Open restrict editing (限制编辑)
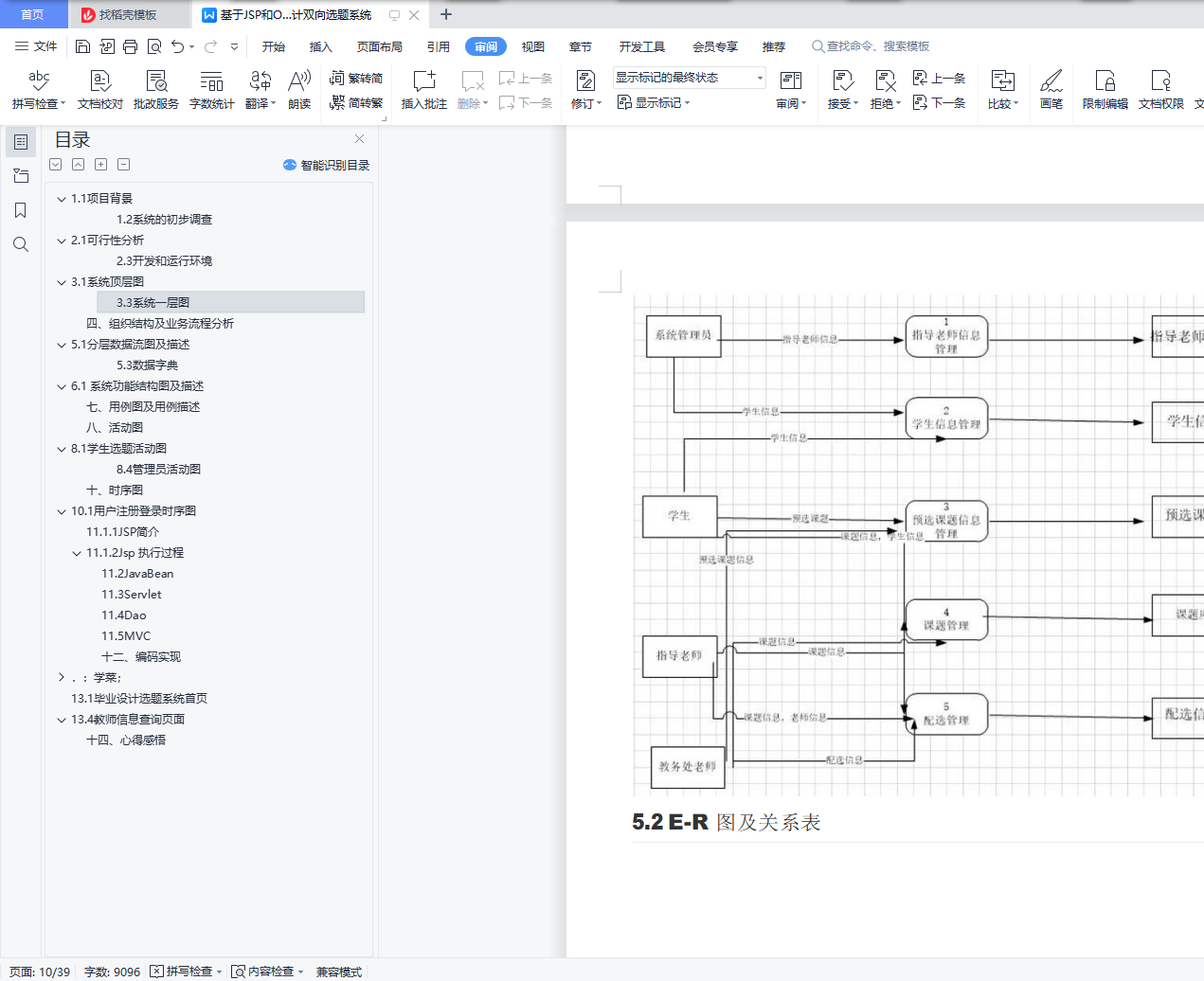 coord(1105,90)
